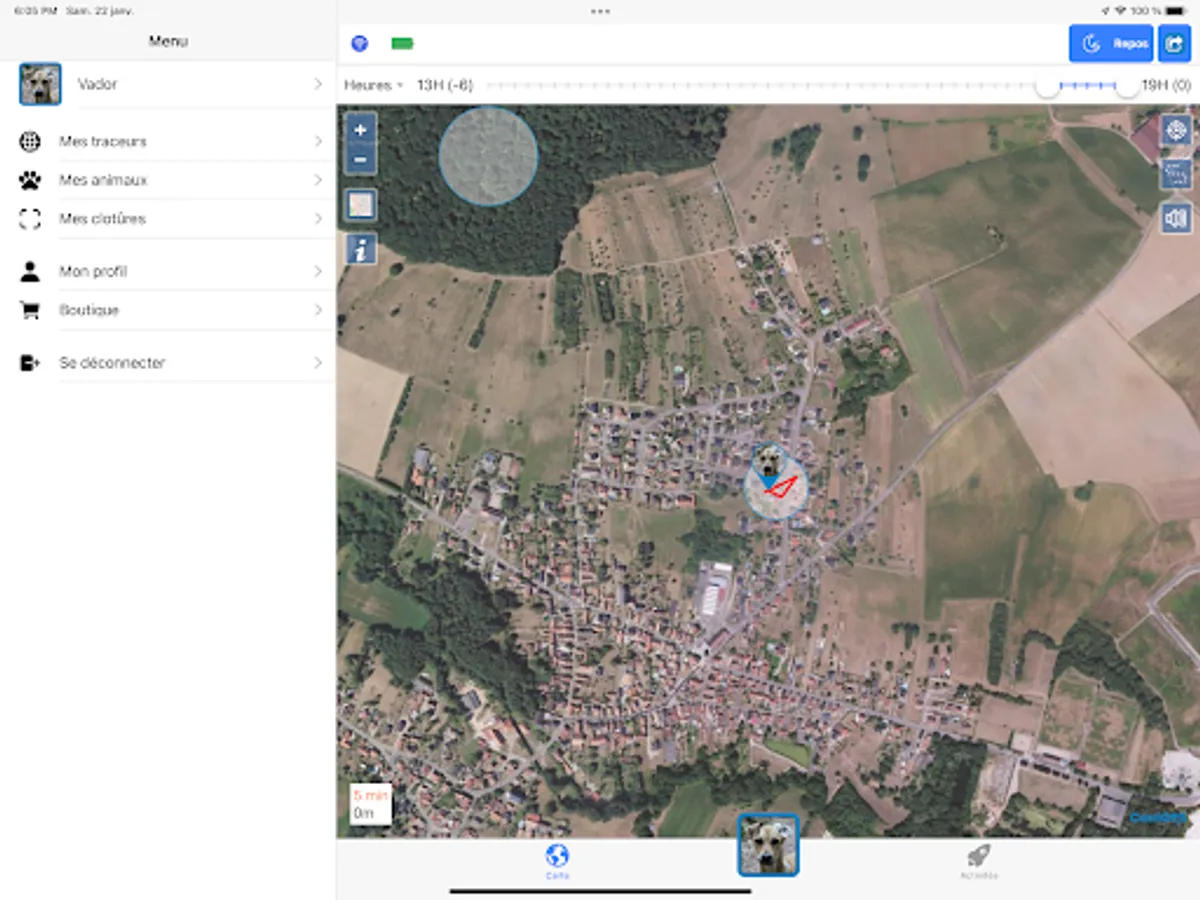Viewport: 1200px width, 900px height.
Task: Switch map layer type
Action: click(x=361, y=205)
